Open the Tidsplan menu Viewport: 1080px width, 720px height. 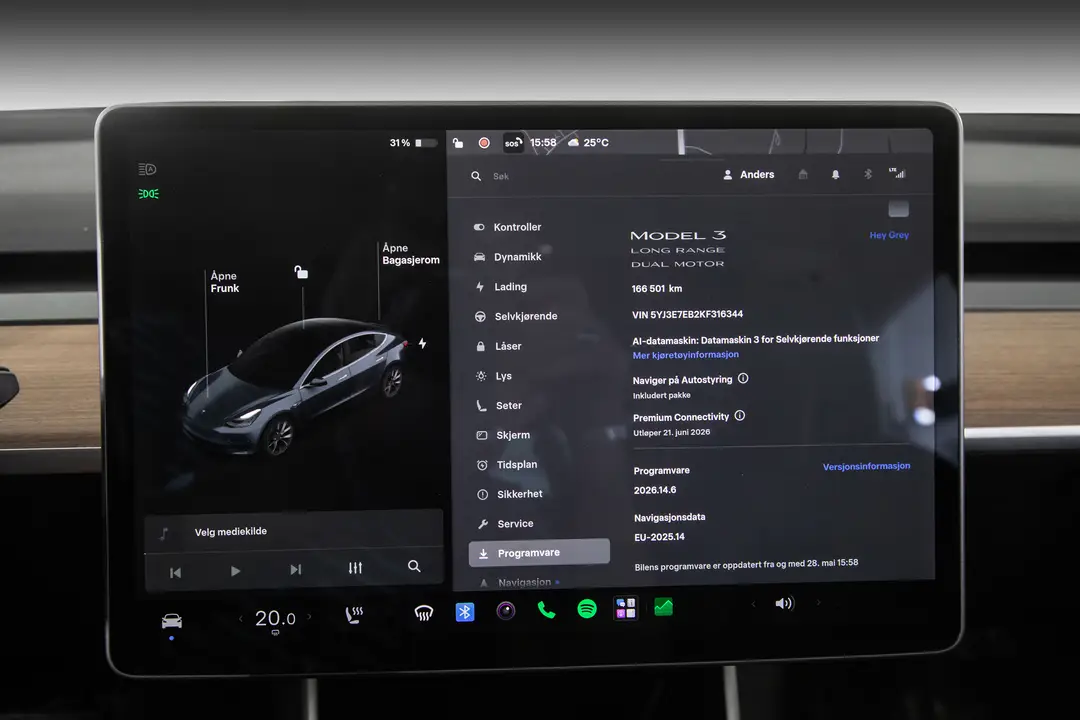click(x=507, y=465)
